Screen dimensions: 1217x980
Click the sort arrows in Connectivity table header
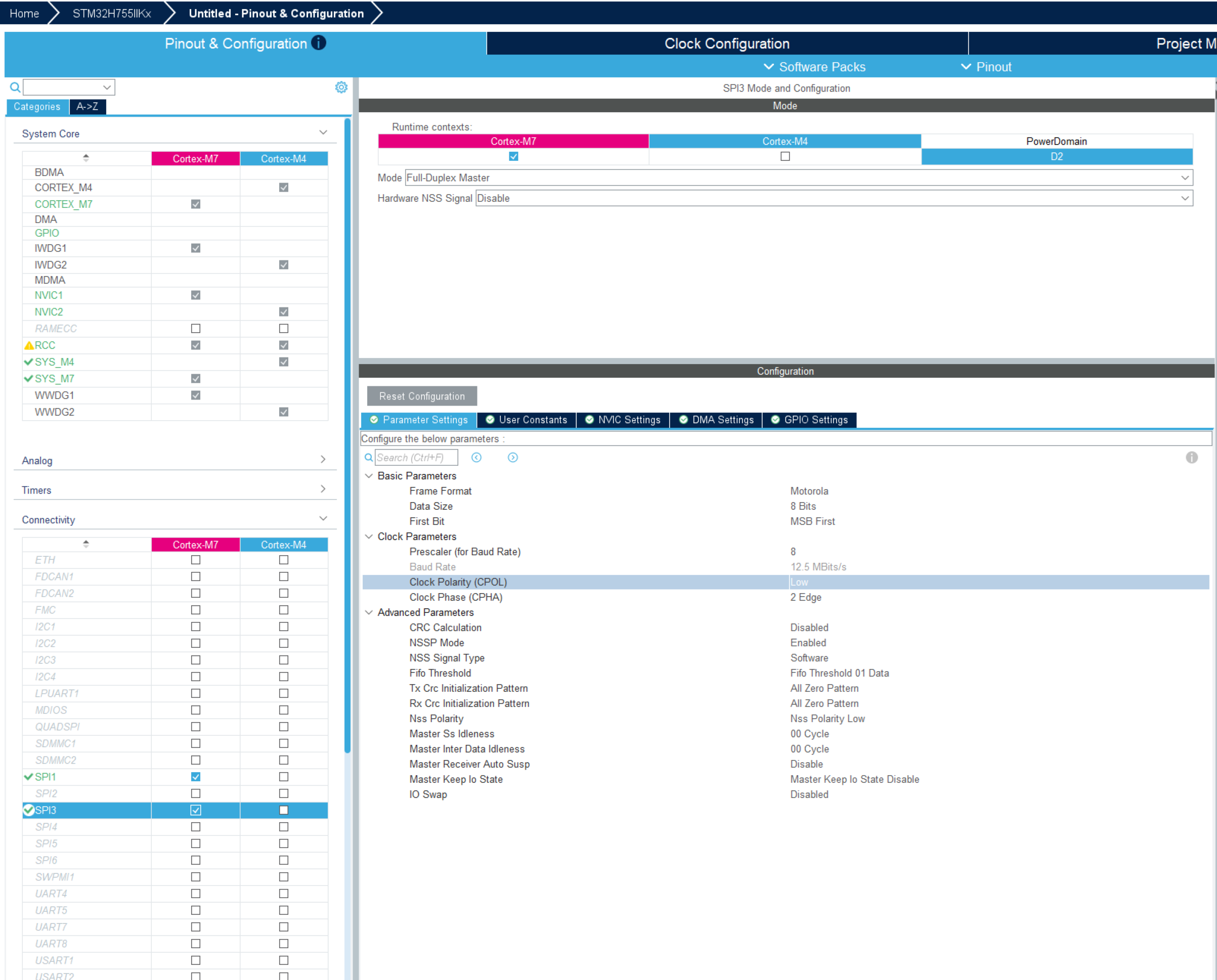pyautogui.click(x=86, y=544)
